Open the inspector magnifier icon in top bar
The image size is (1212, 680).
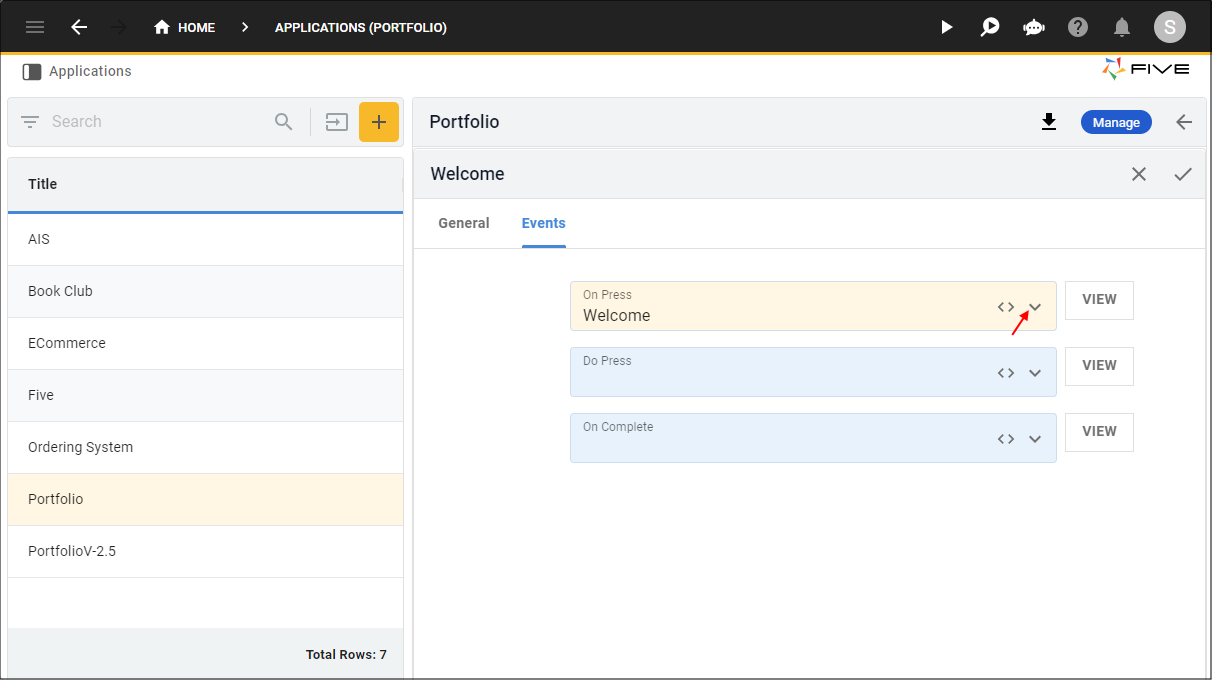point(990,27)
